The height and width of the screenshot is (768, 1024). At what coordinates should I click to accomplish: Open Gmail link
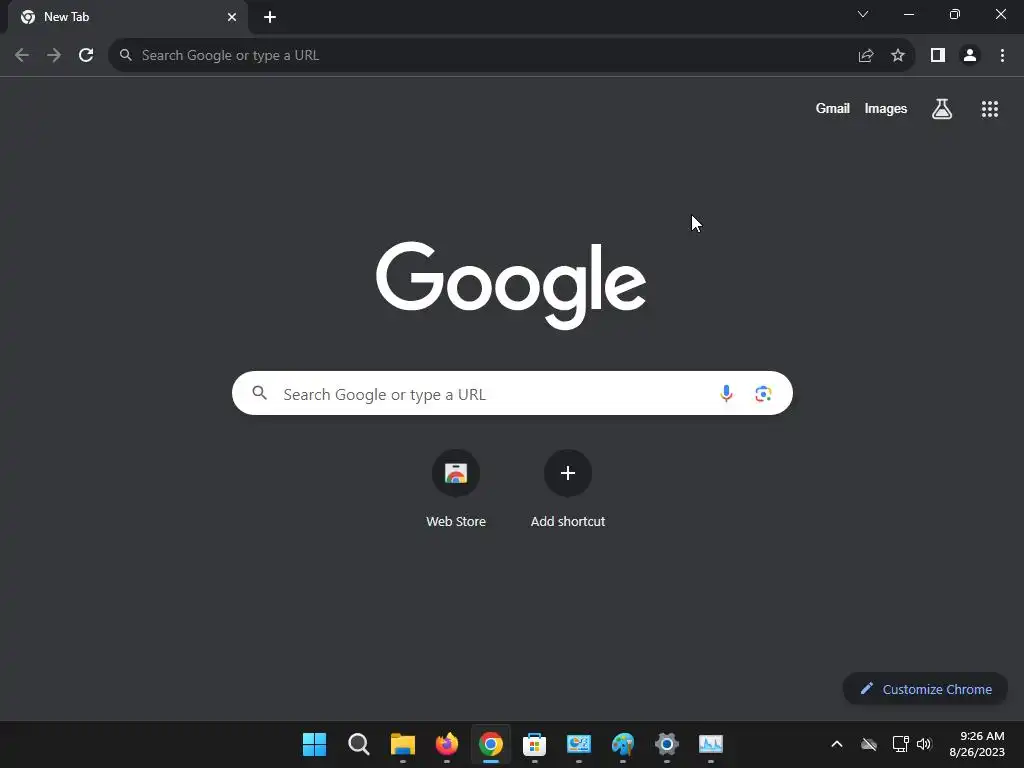pyautogui.click(x=833, y=108)
